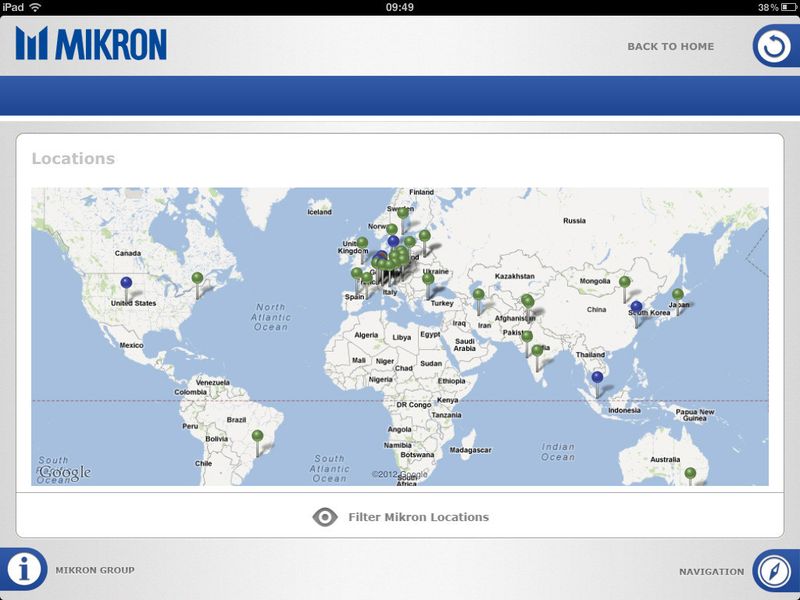Select the blue pin near South Korea

[x=636, y=307]
